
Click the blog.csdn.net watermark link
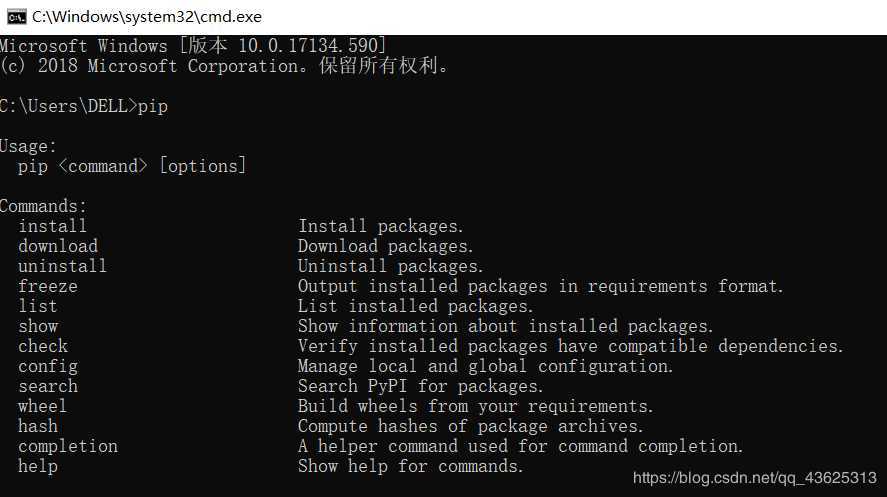click(755, 478)
